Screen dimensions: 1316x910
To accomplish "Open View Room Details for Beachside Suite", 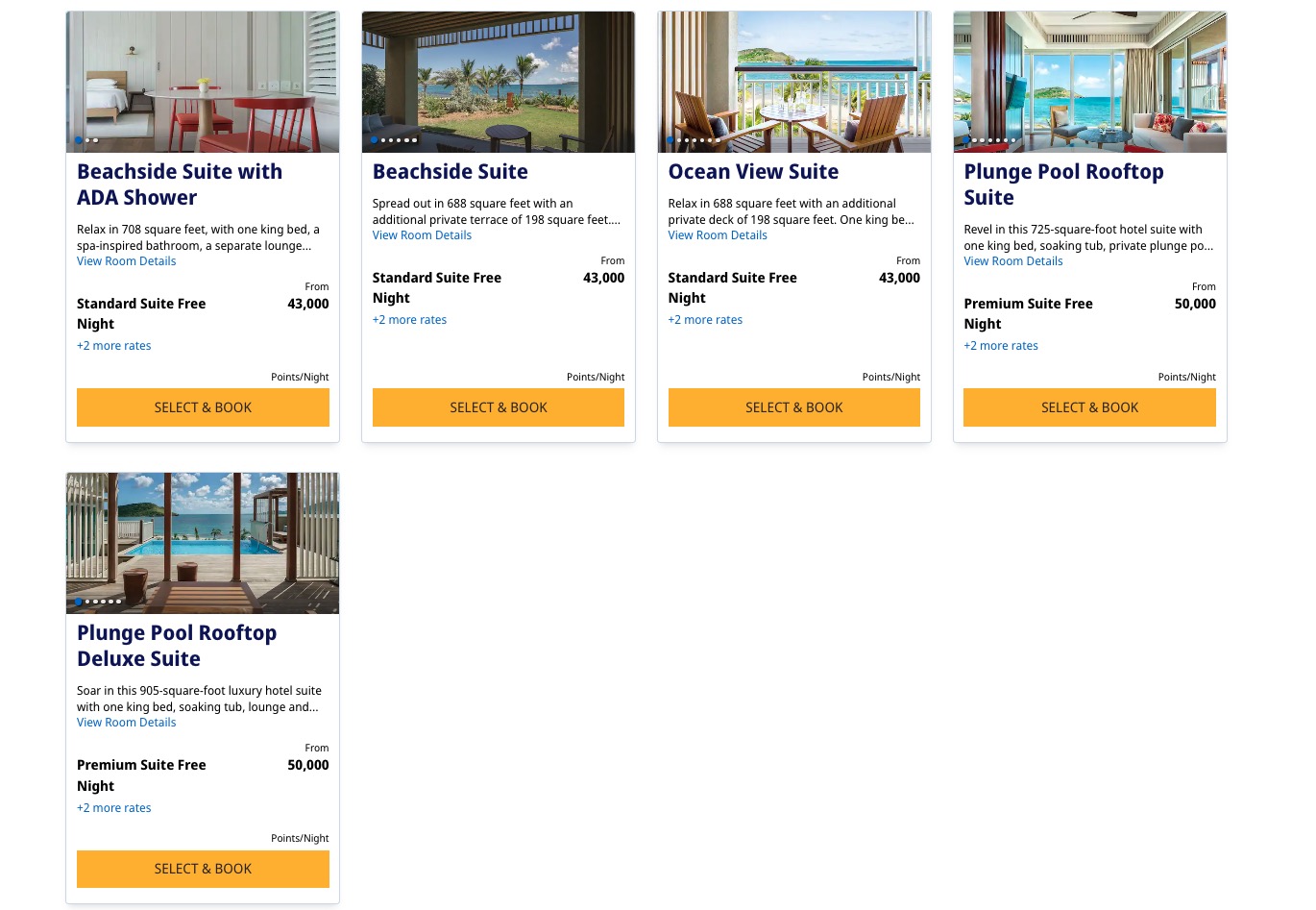I will pos(422,234).
